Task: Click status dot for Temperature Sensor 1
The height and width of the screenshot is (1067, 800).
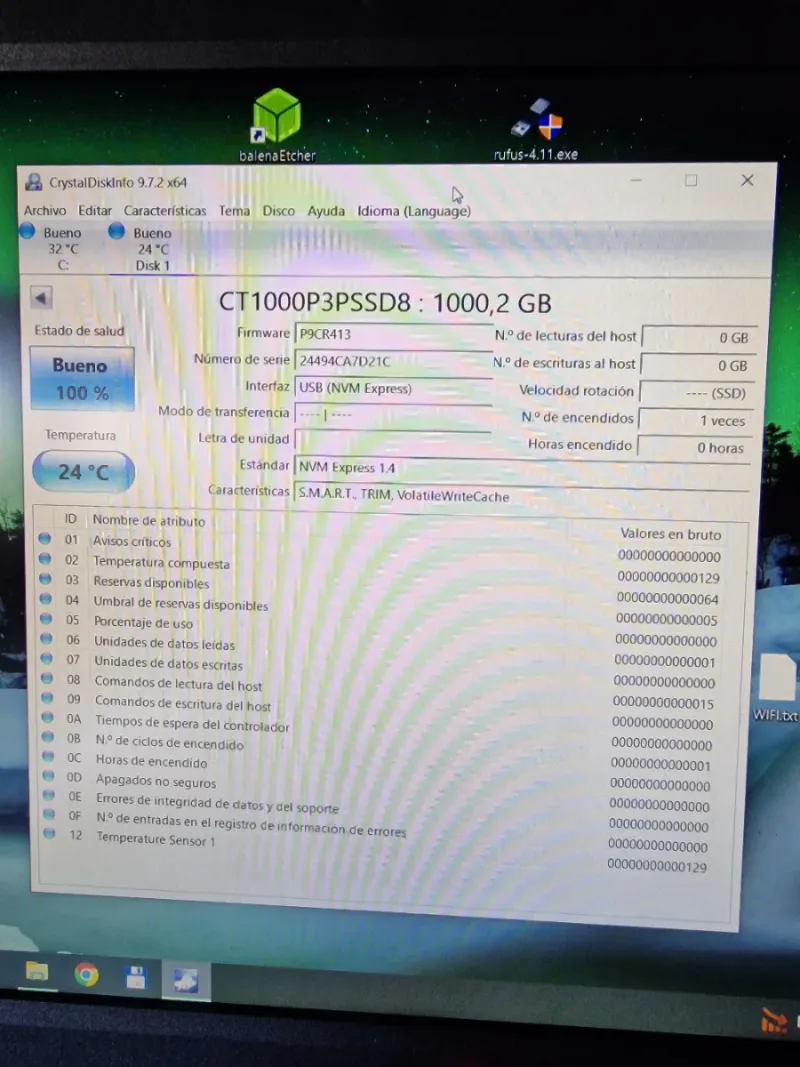Action: (50, 834)
